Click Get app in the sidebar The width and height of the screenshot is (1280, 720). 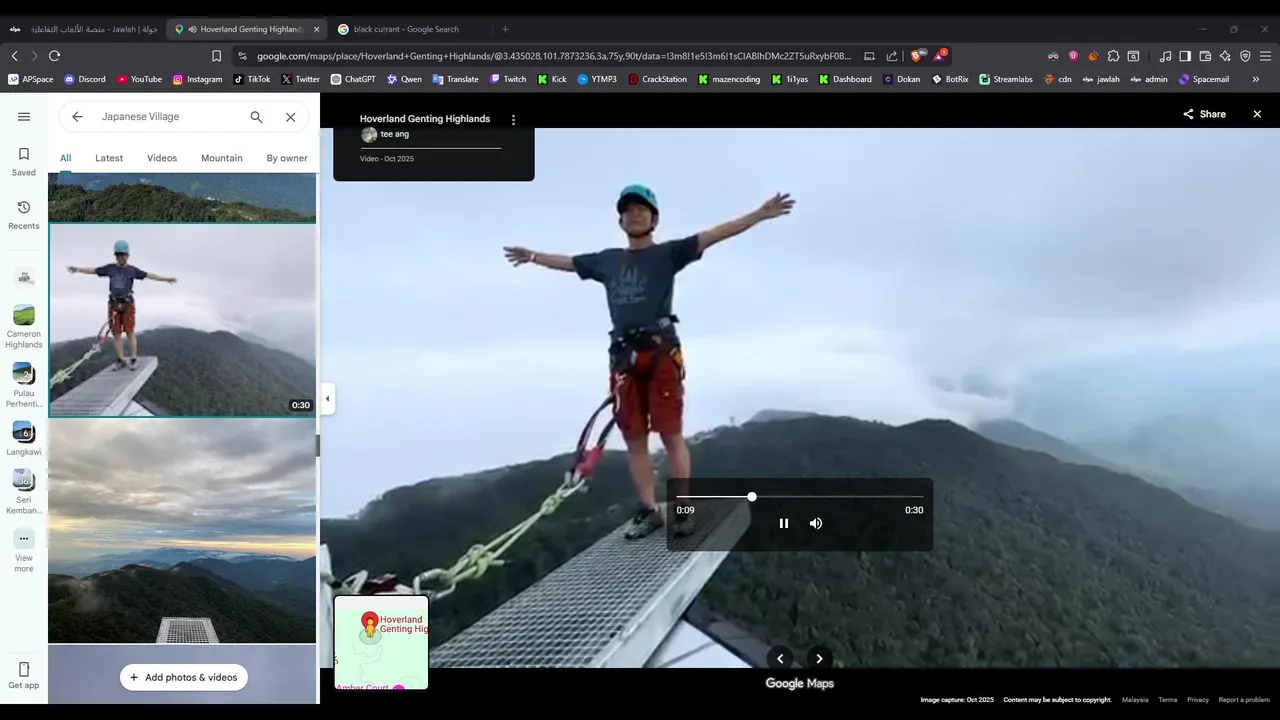click(24, 675)
